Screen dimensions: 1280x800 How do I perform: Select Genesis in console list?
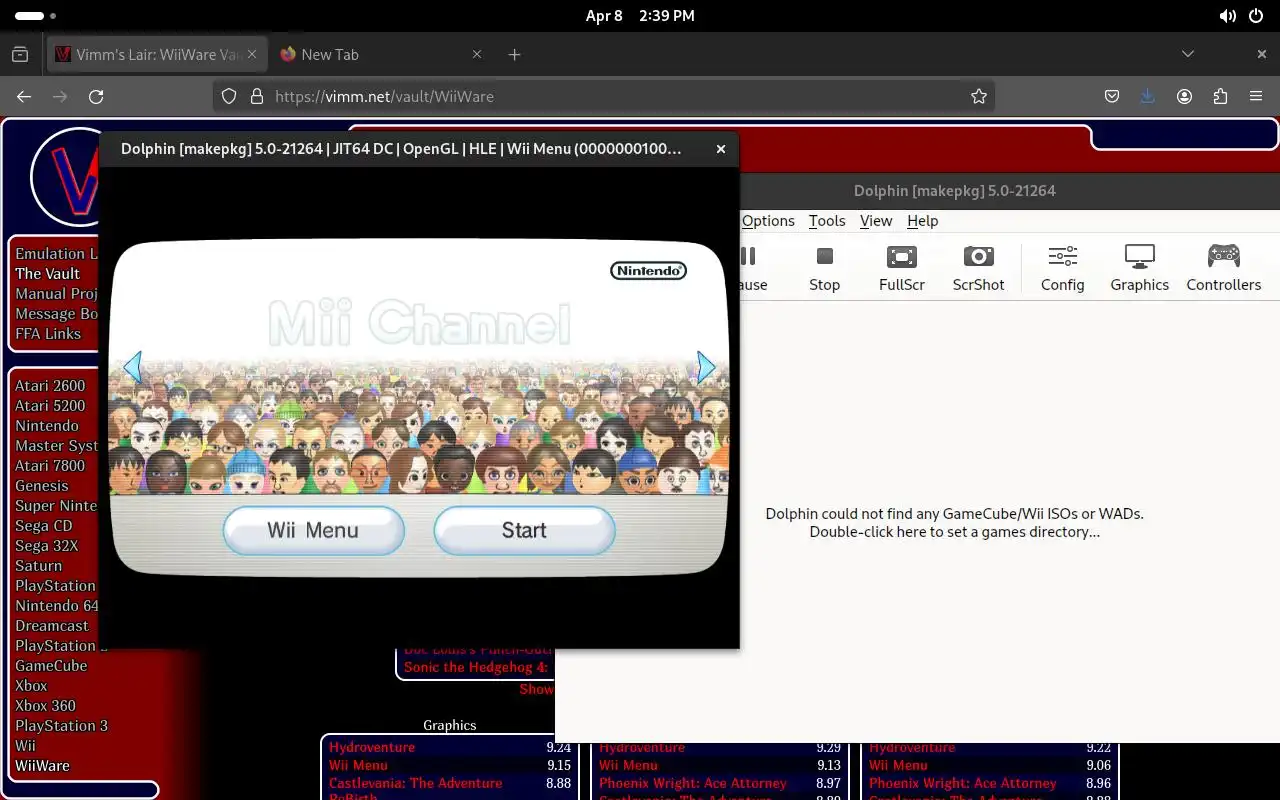(x=42, y=486)
